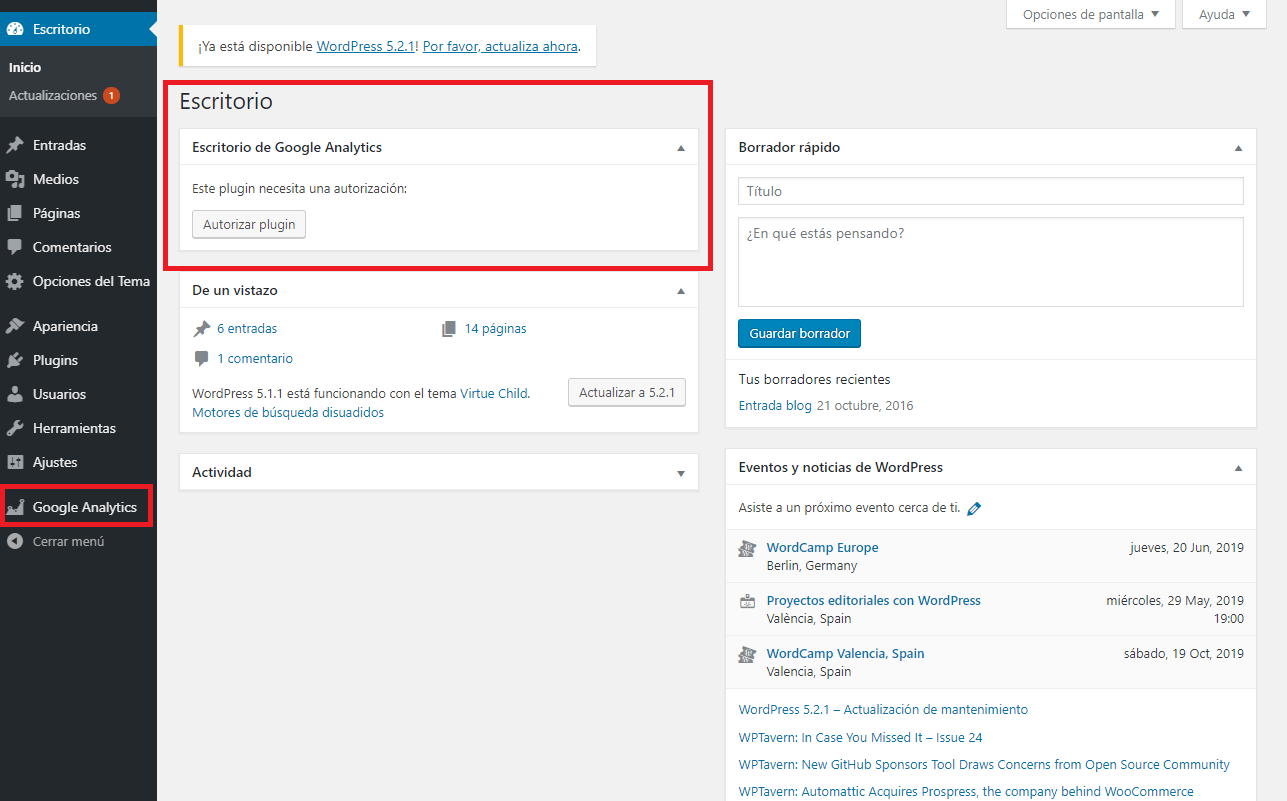This screenshot has height=801, width=1287.
Task: Expand the Actividad widget
Action: 681,473
